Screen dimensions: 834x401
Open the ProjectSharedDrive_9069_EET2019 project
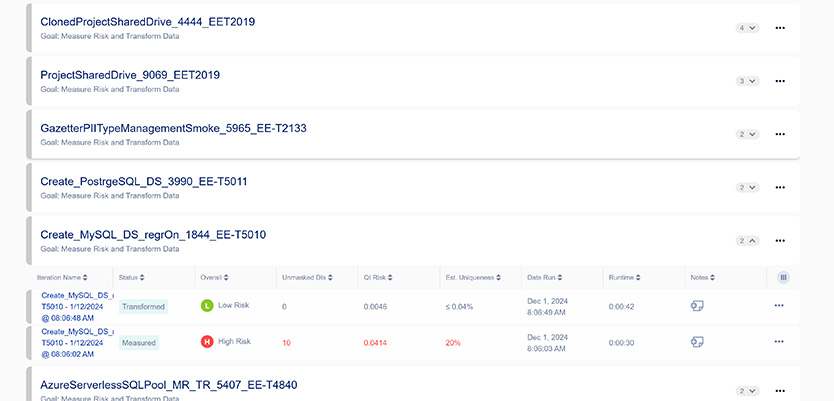130,75
